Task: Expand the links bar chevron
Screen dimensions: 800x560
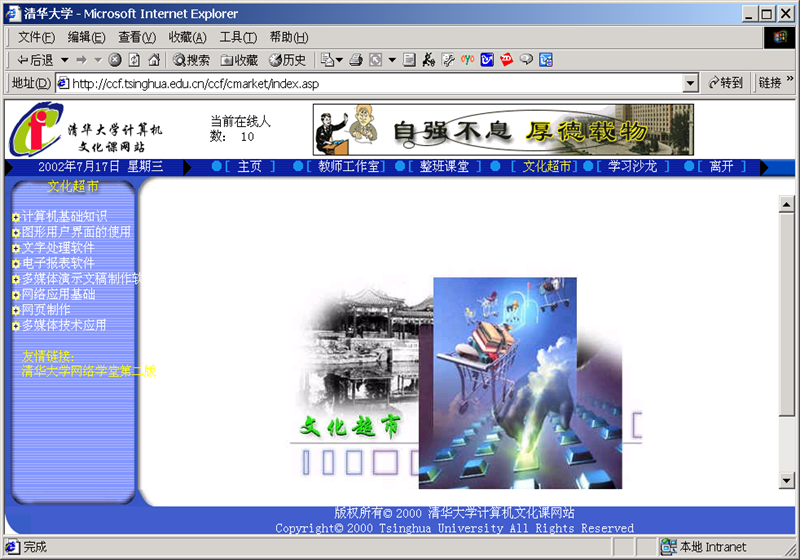Action: click(790, 79)
